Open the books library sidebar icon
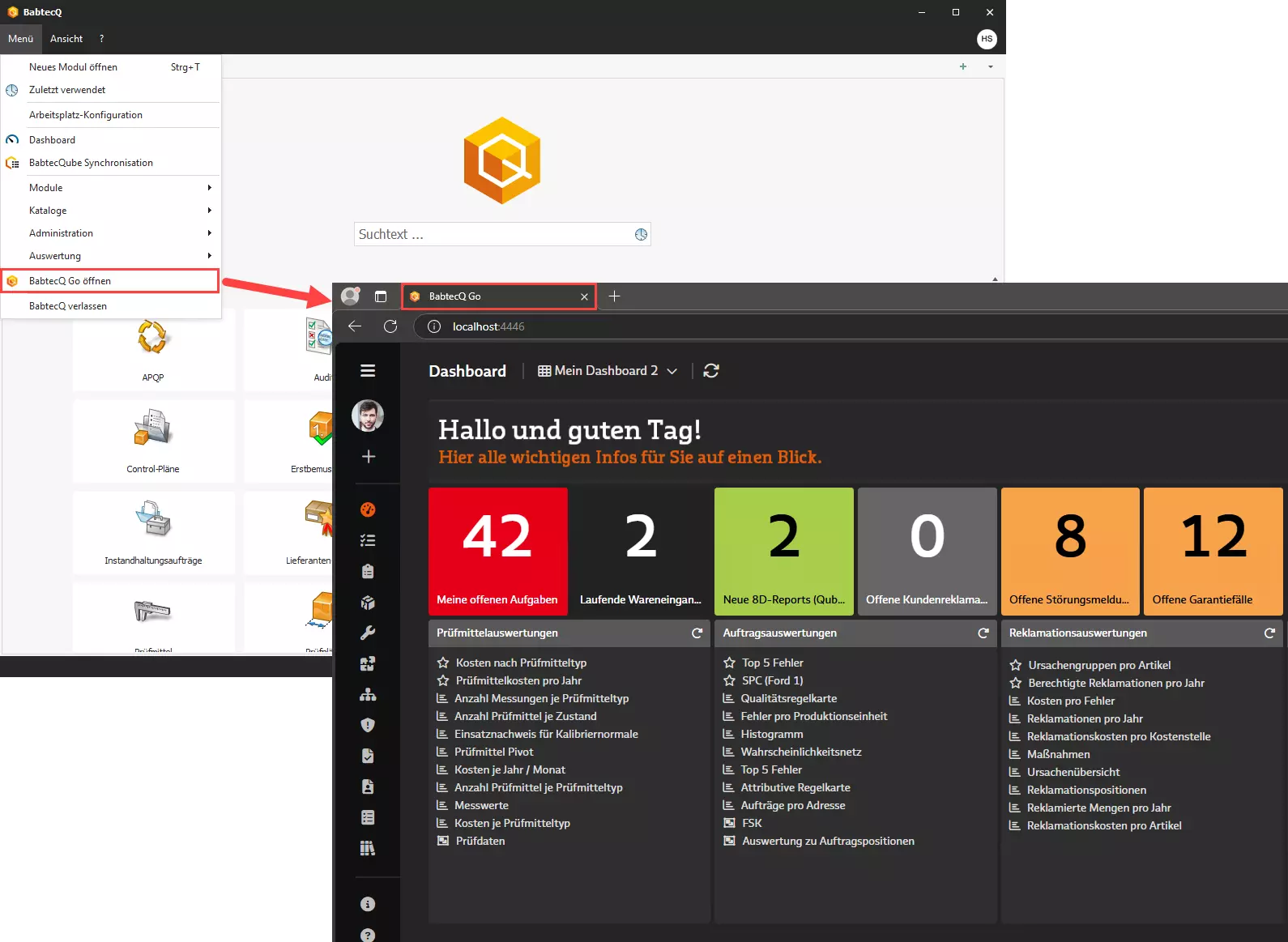 [x=368, y=848]
